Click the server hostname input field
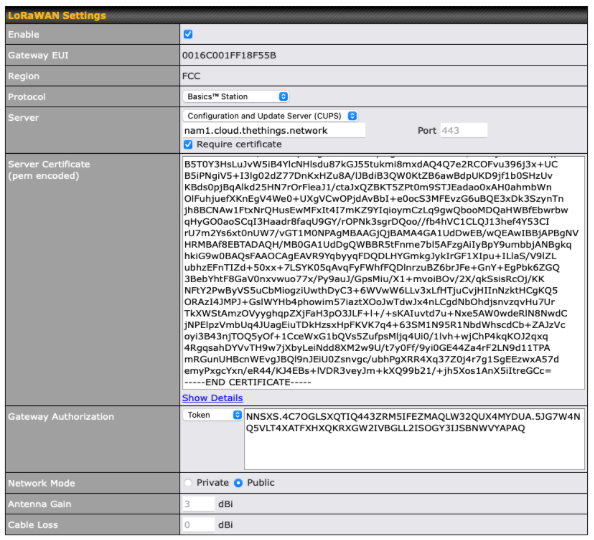The image size is (594, 540). (x=274, y=130)
